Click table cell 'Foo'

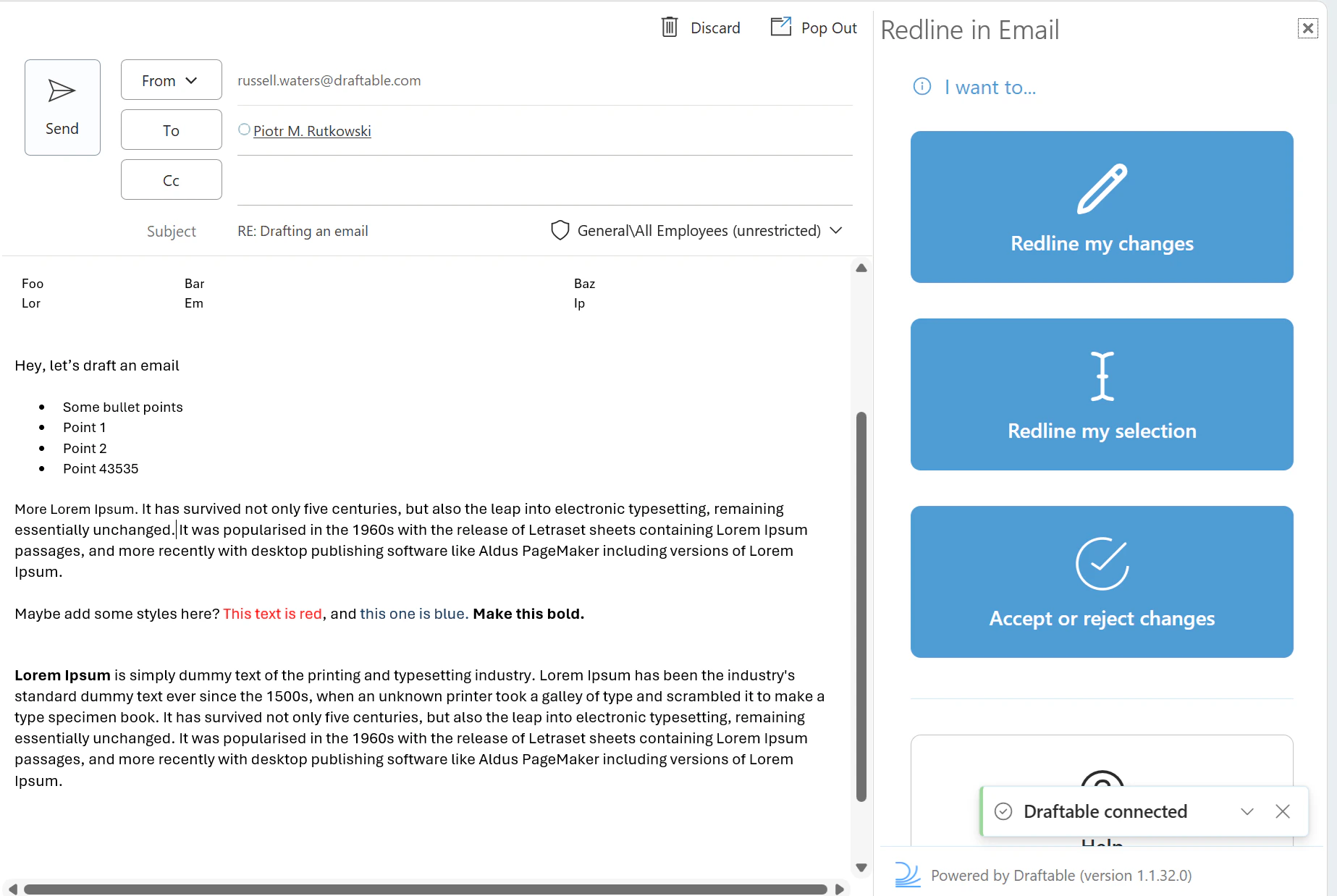33,284
